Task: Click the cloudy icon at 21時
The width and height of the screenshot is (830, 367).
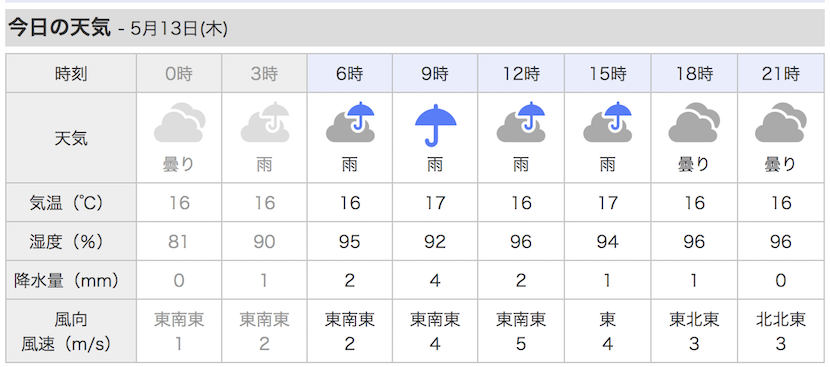Action: (781, 123)
